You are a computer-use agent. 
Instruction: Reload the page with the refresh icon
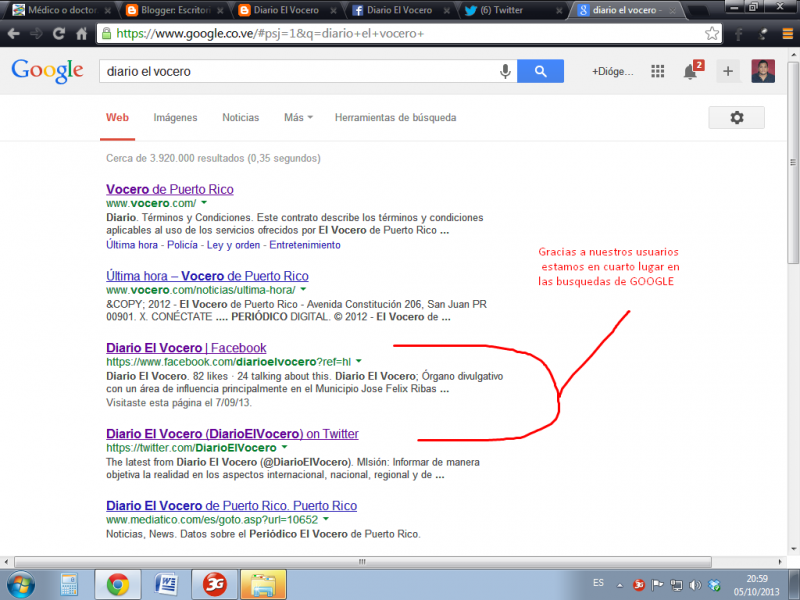59,34
